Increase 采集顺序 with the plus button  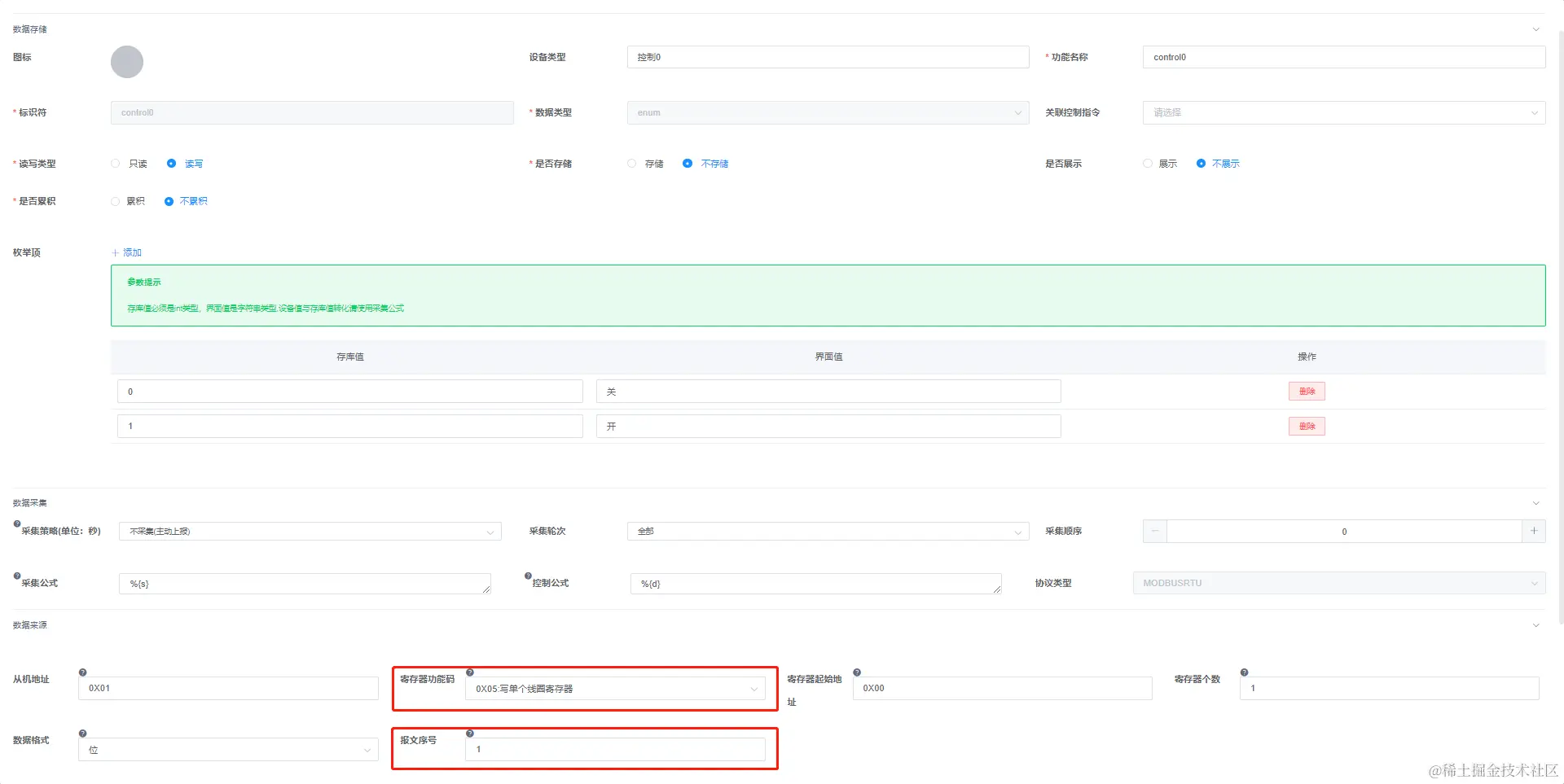1534,531
